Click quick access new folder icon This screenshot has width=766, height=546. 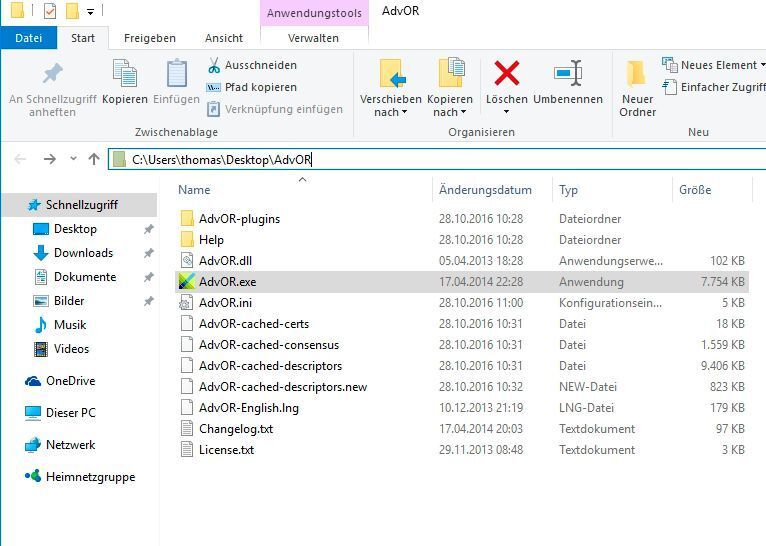pos(72,11)
